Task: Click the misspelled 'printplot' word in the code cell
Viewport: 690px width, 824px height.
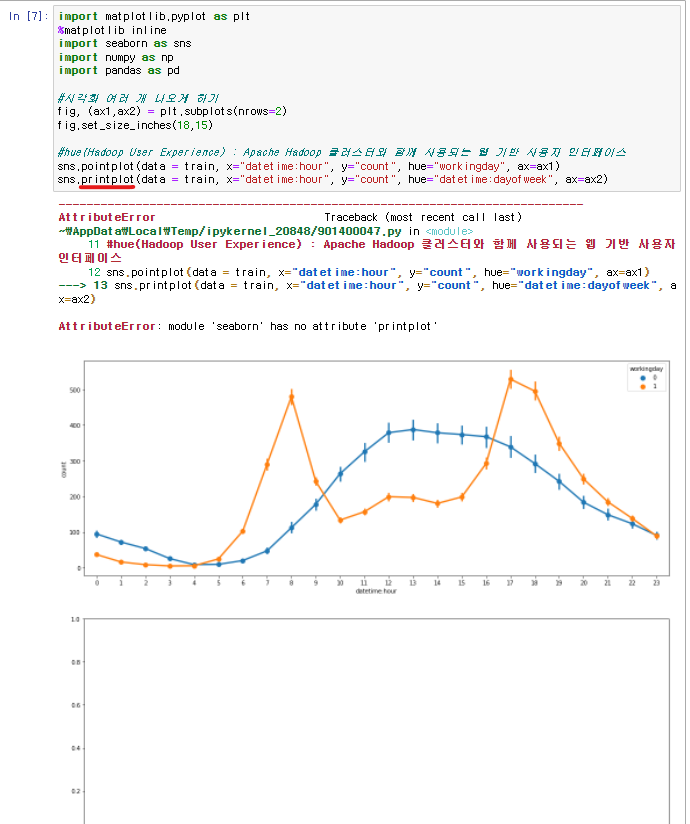Action: coord(108,179)
